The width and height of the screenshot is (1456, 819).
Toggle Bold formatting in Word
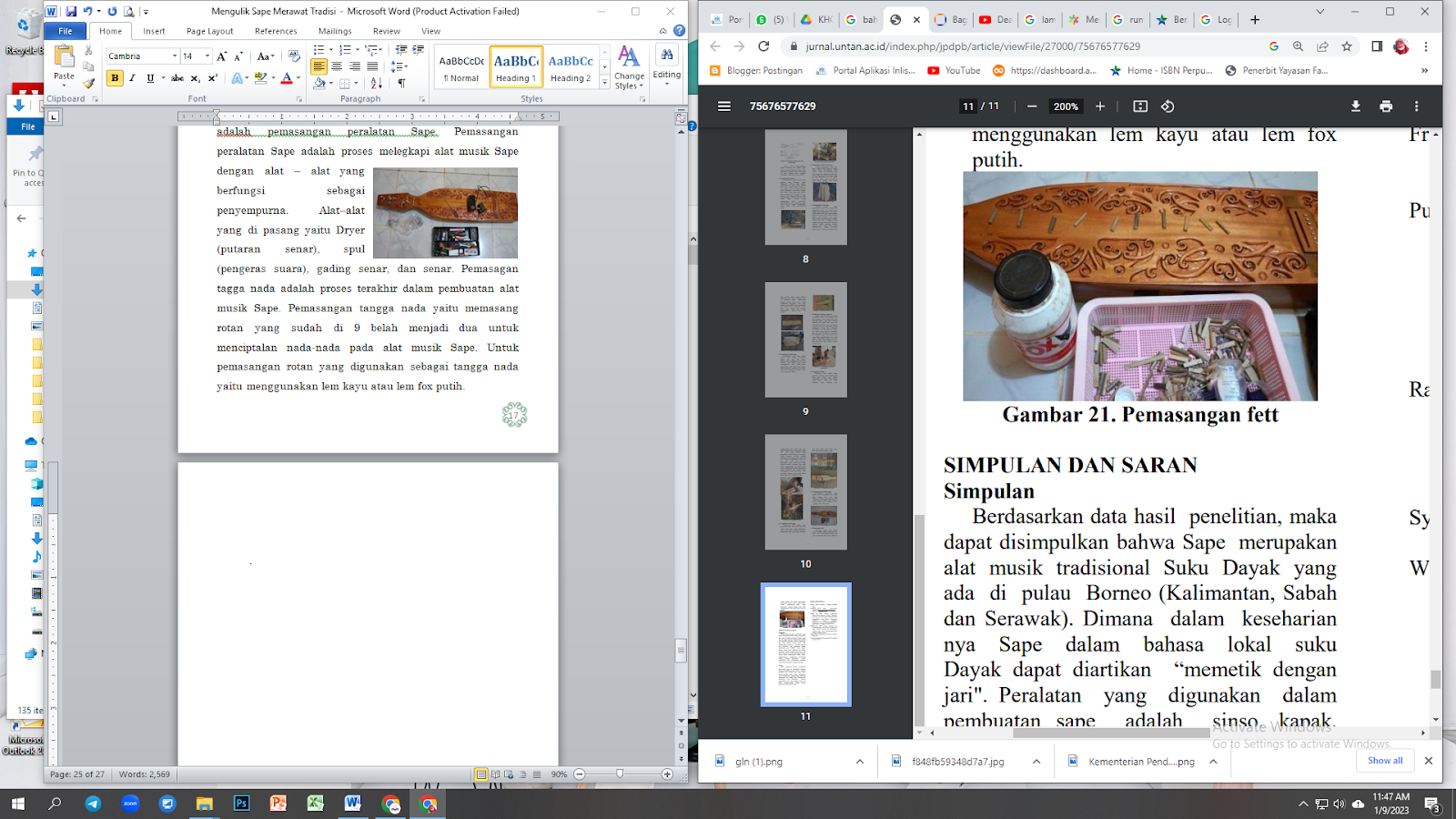coord(115,78)
